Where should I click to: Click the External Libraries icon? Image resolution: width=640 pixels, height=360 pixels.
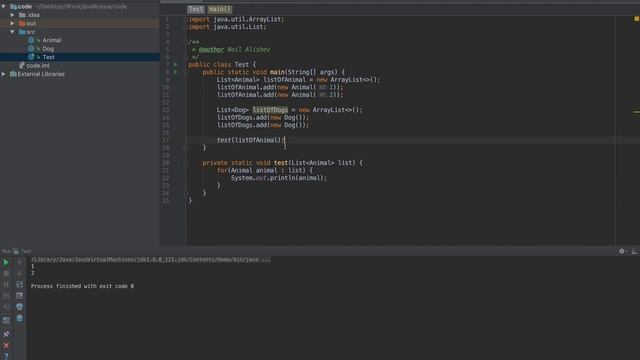(13, 74)
